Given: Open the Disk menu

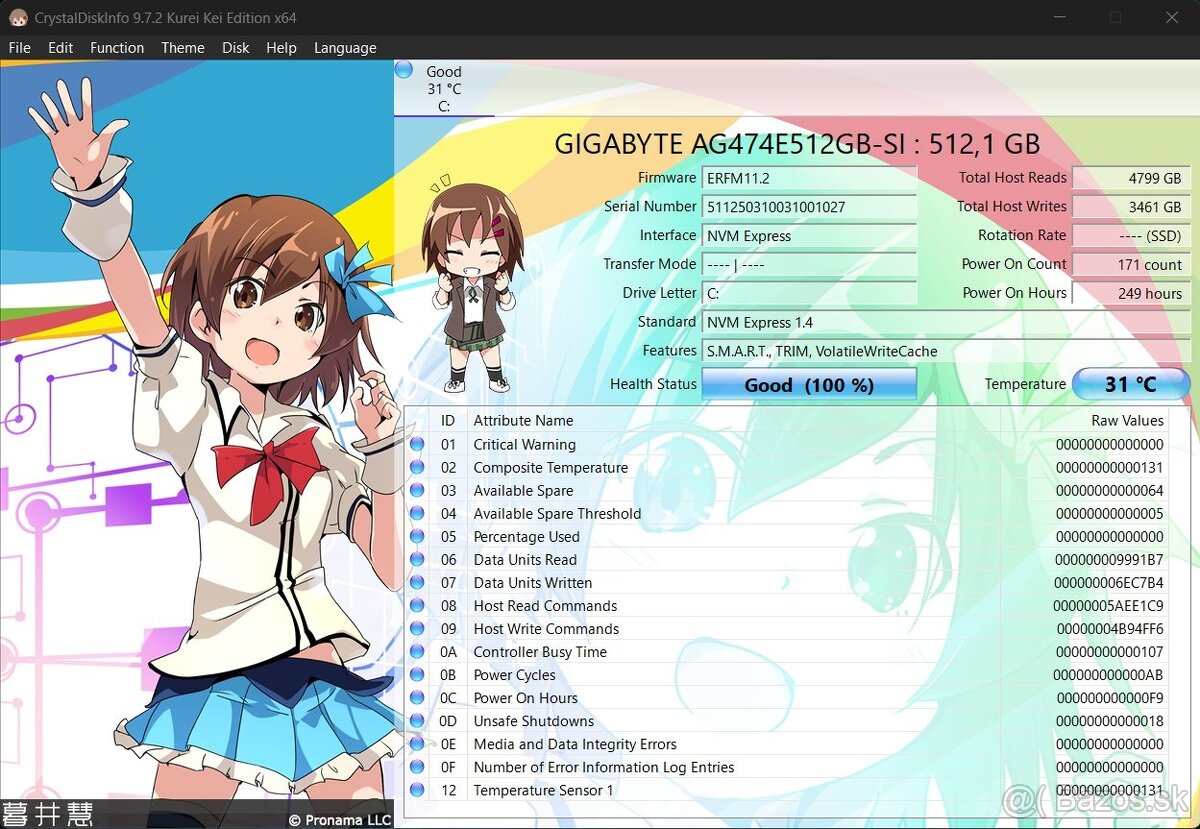Looking at the screenshot, I should 235,47.
